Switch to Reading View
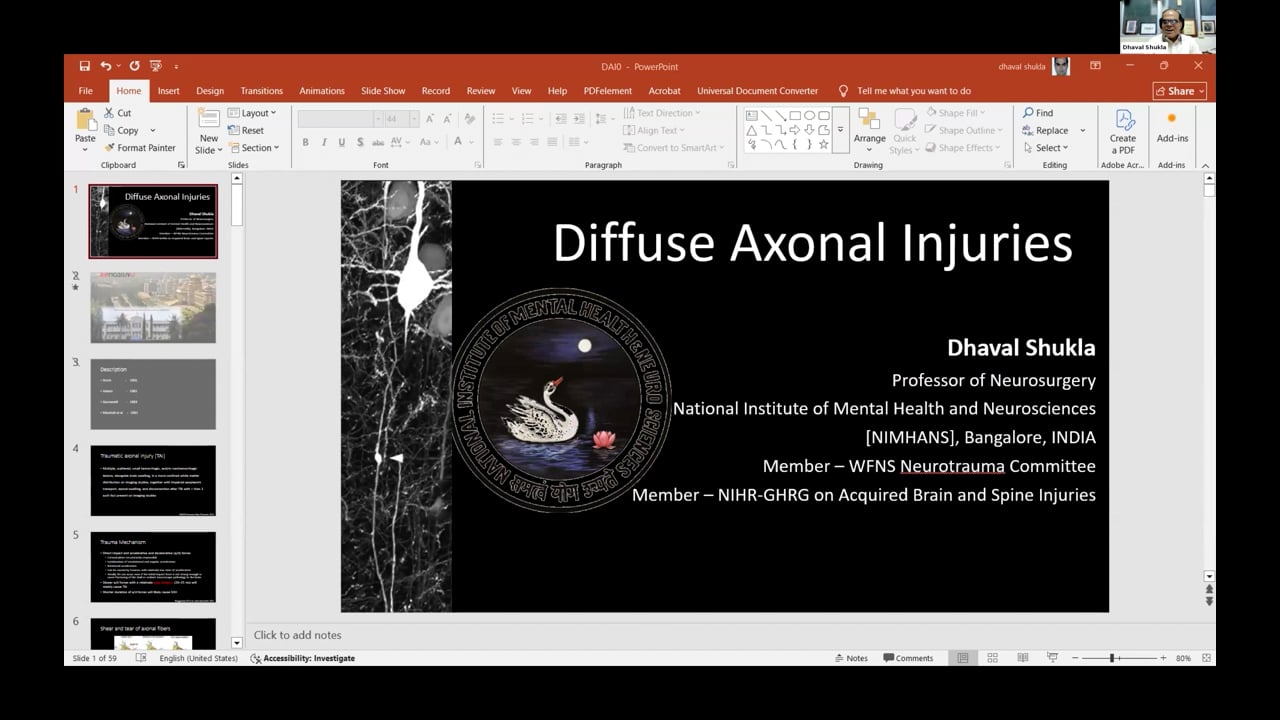The width and height of the screenshot is (1280, 720). tap(1022, 658)
